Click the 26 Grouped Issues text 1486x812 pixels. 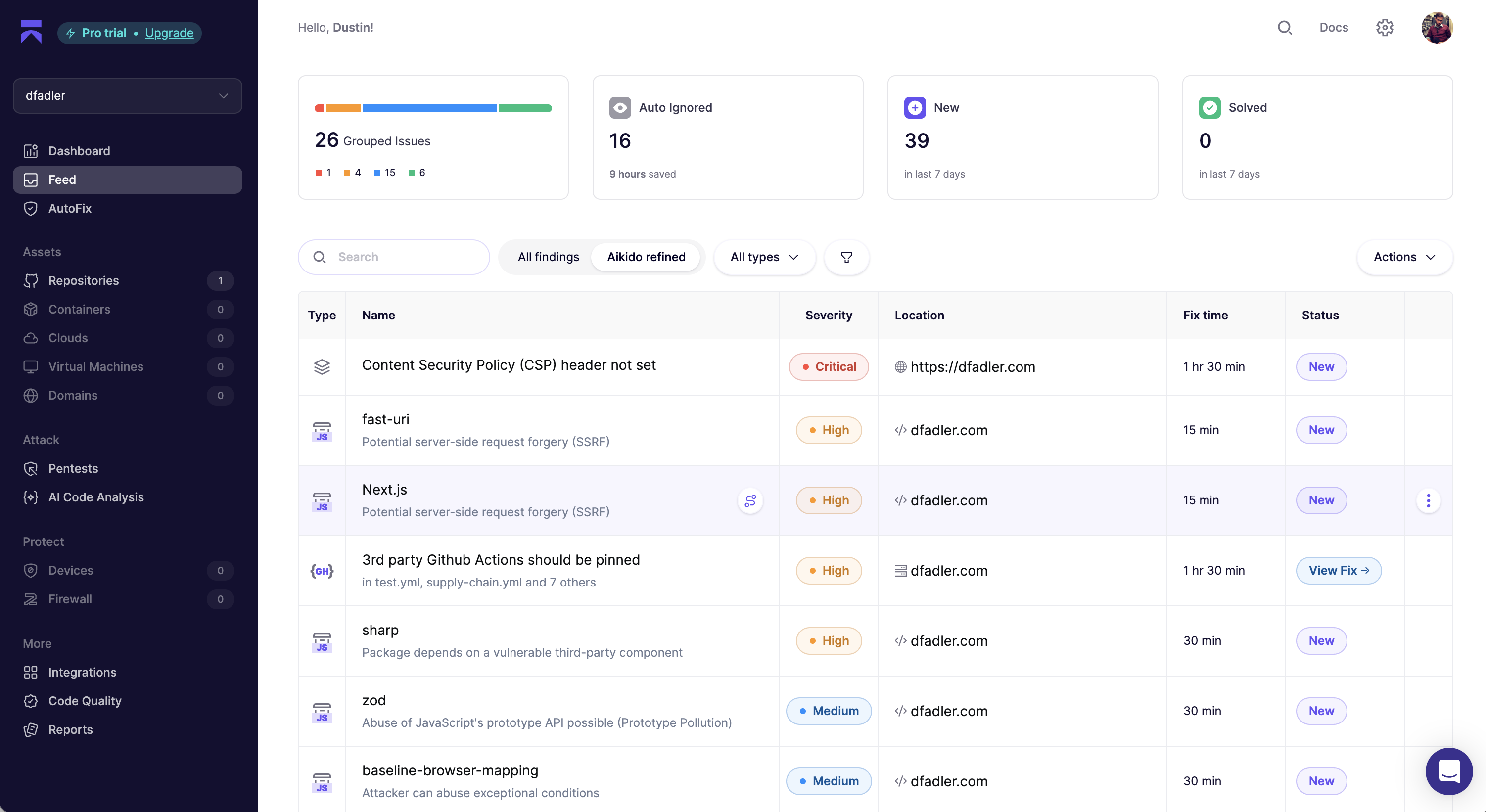[x=372, y=140]
